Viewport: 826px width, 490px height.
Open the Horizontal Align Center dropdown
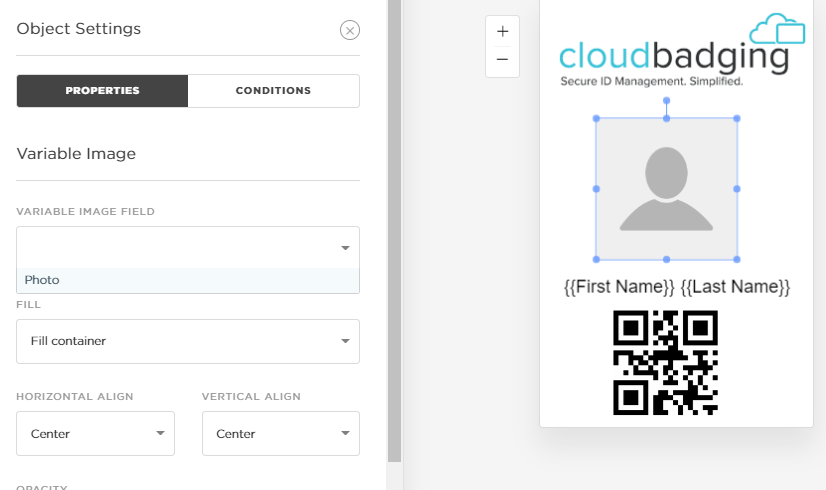(x=95, y=434)
